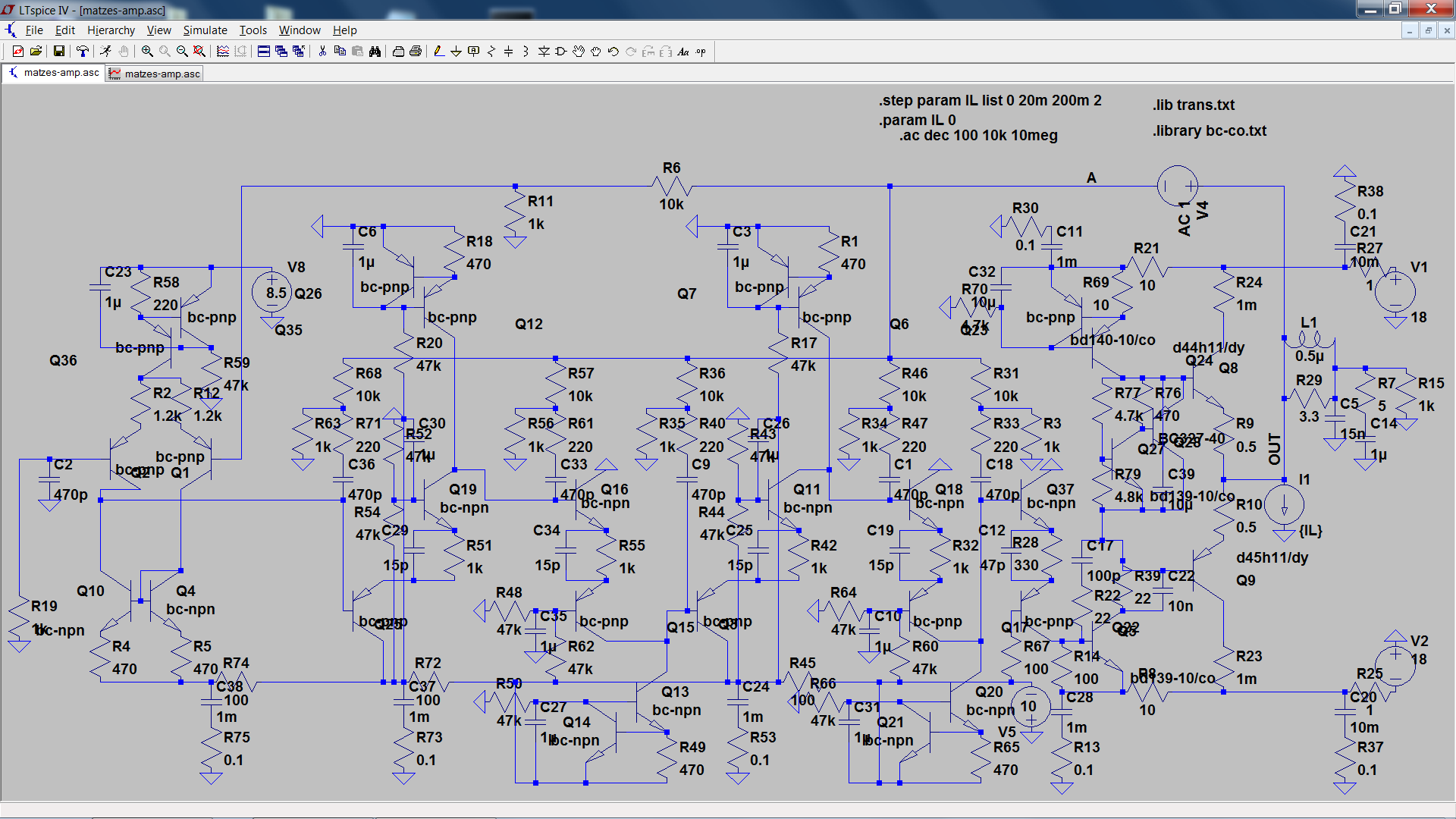Open the File menu
1456x819 pixels.
click(34, 30)
